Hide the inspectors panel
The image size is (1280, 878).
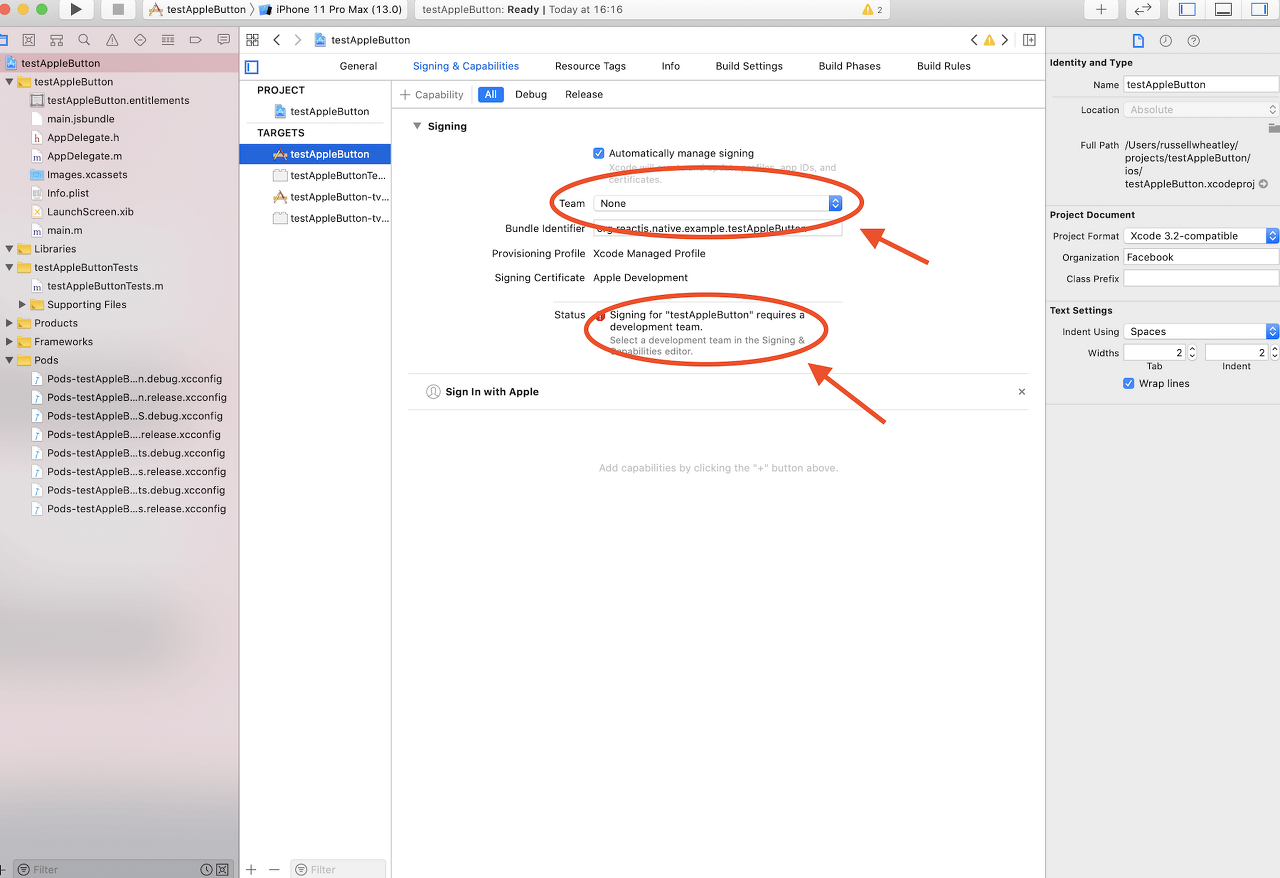pyautogui.click(x=1258, y=10)
